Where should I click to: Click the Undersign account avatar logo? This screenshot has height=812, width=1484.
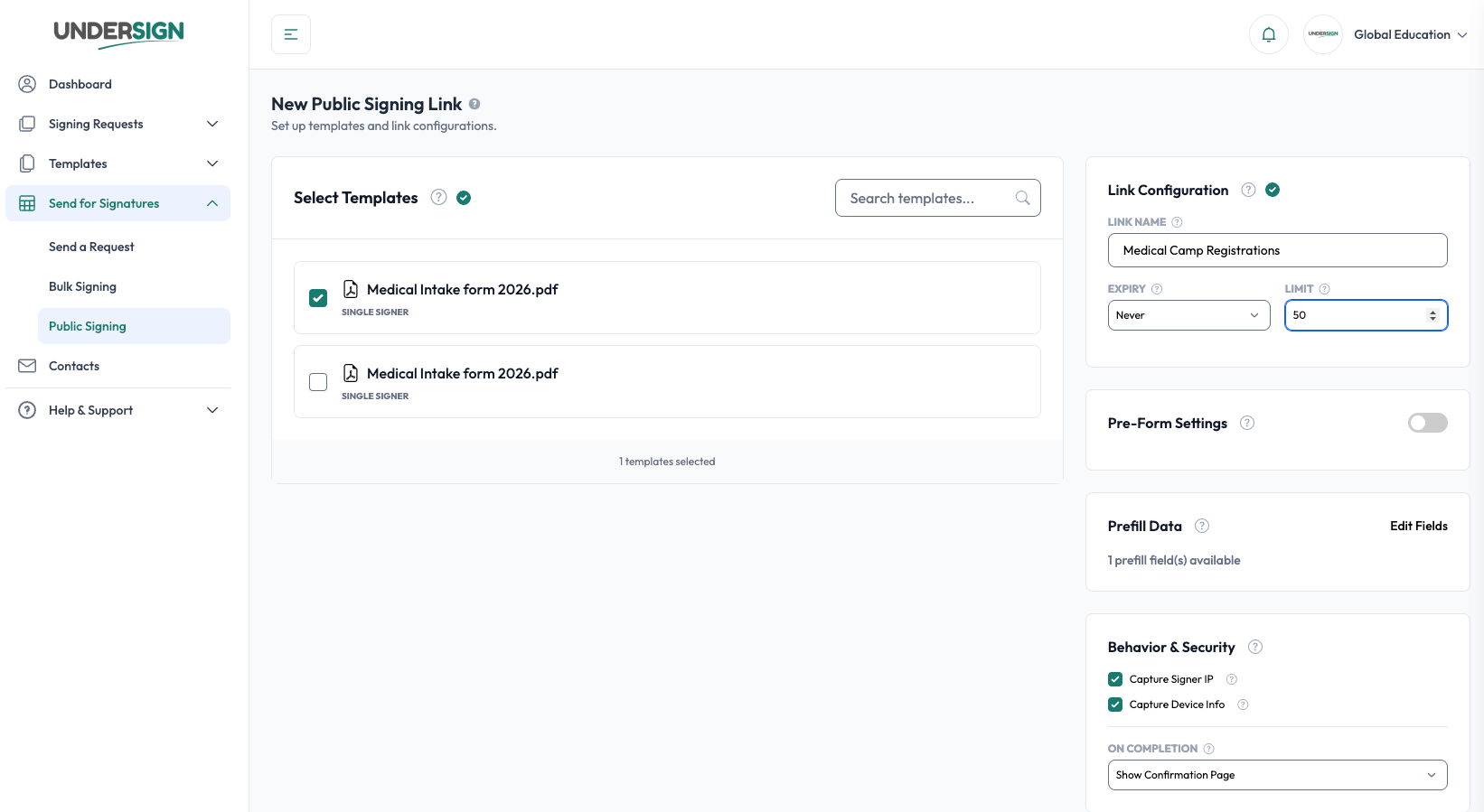click(x=1323, y=34)
